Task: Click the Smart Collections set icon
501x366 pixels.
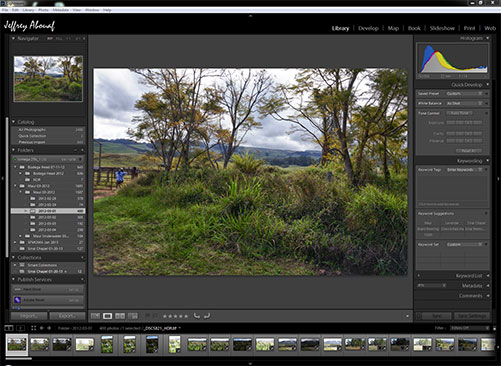Action: [22, 265]
